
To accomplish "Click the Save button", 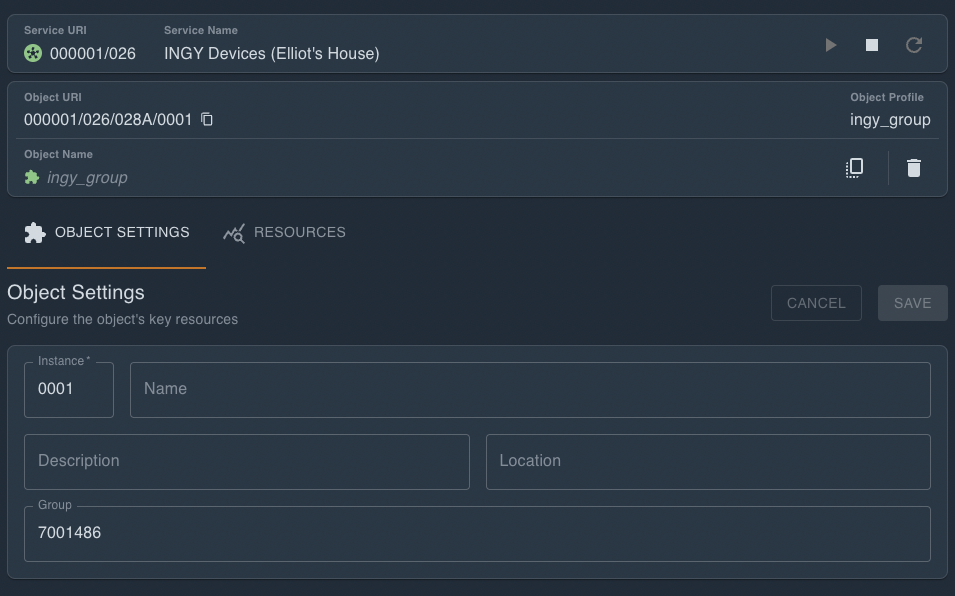I will pyautogui.click(x=912, y=303).
